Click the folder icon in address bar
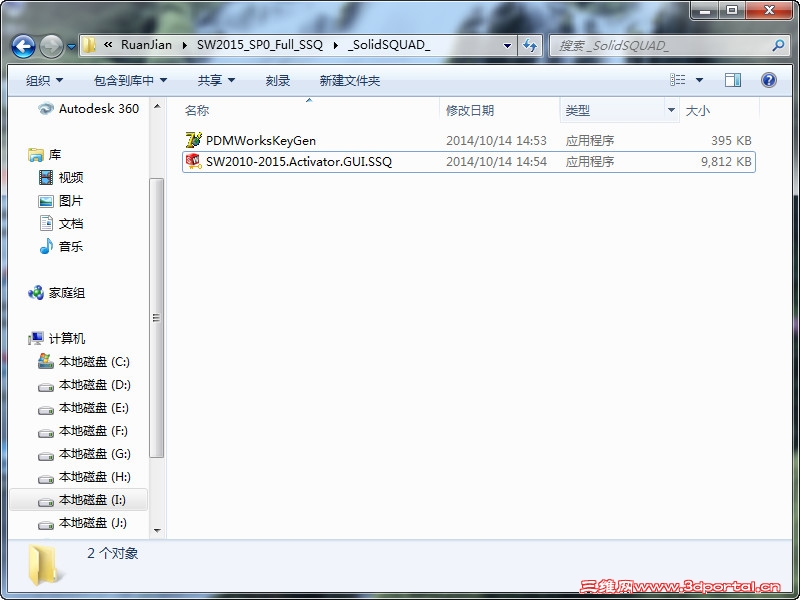The height and width of the screenshot is (600, 800). 89,45
